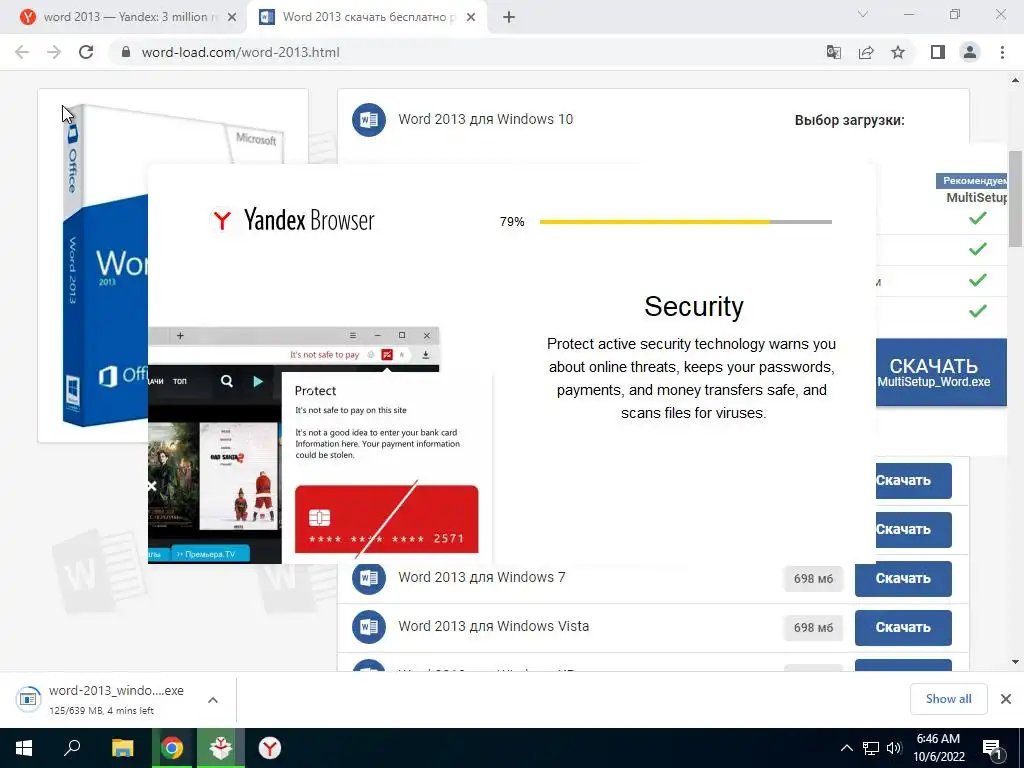Translate this page via the translate icon

pos(834,52)
